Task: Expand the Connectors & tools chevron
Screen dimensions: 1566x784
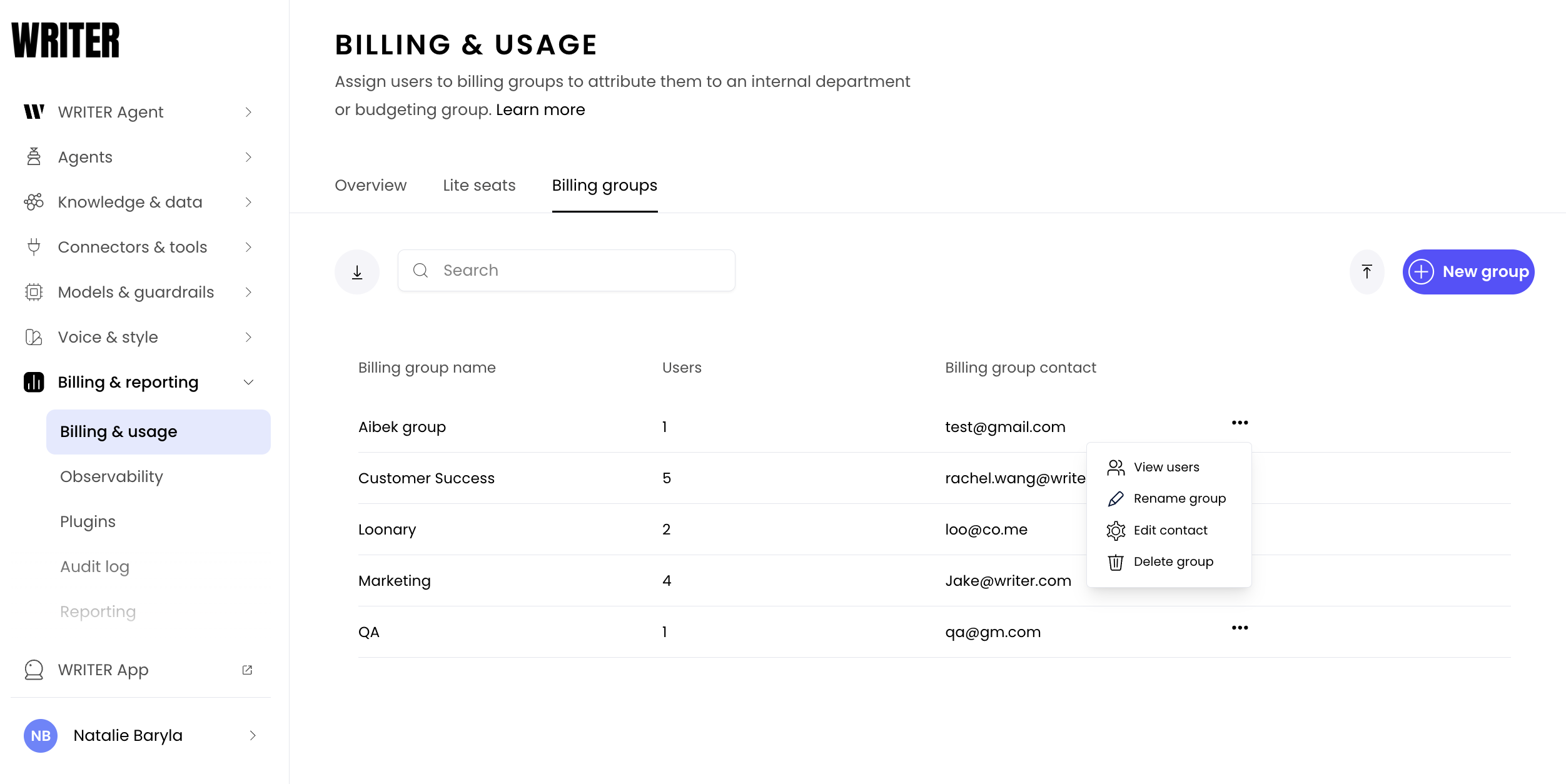Action: [x=248, y=247]
